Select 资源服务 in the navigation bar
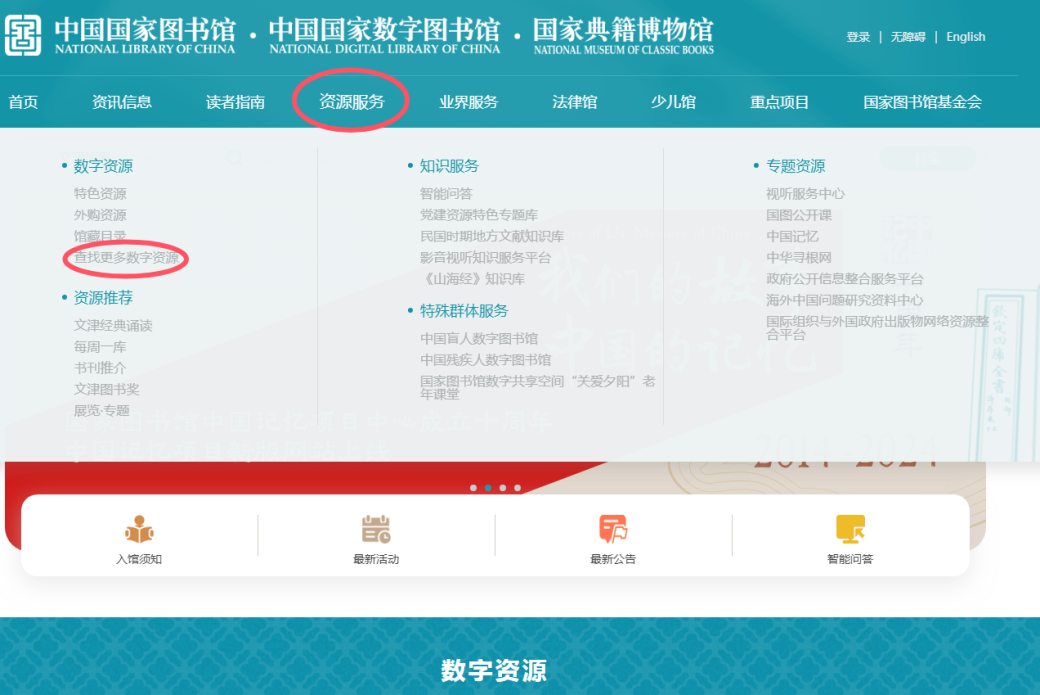The width and height of the screenshot is (1040, 695). tap(352, 101)
